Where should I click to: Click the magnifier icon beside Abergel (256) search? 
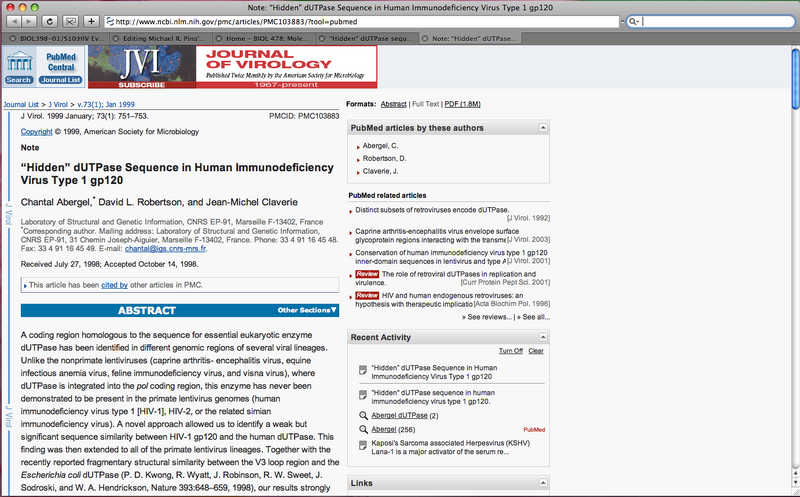click(363, 430)
